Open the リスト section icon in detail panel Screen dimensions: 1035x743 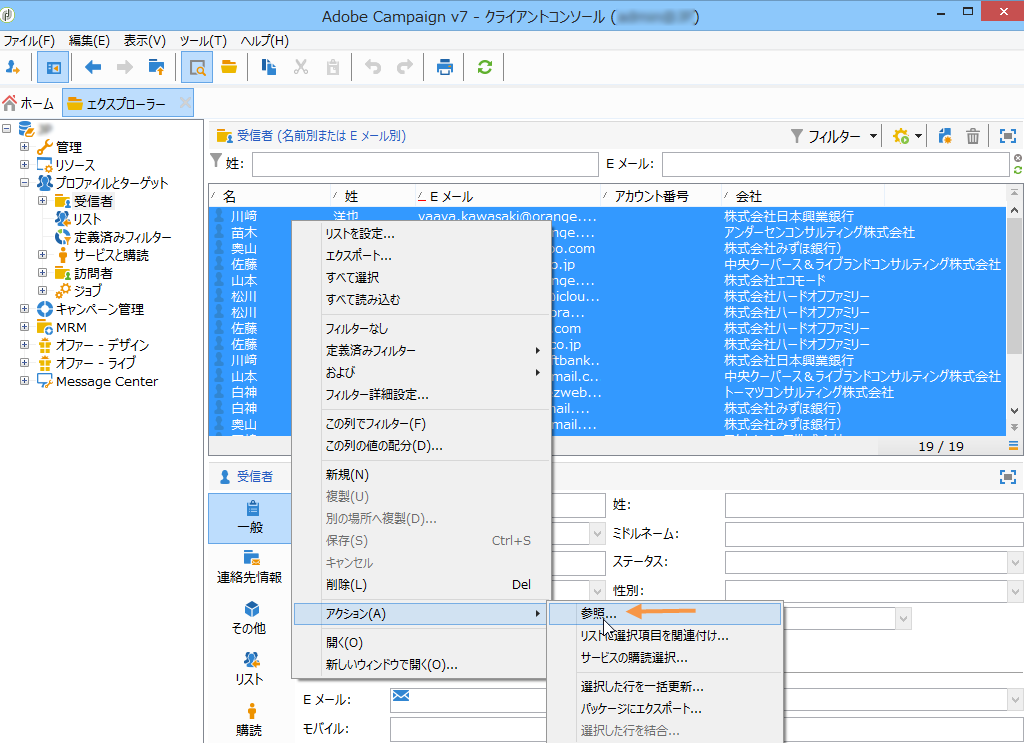(x=250, y=669)
